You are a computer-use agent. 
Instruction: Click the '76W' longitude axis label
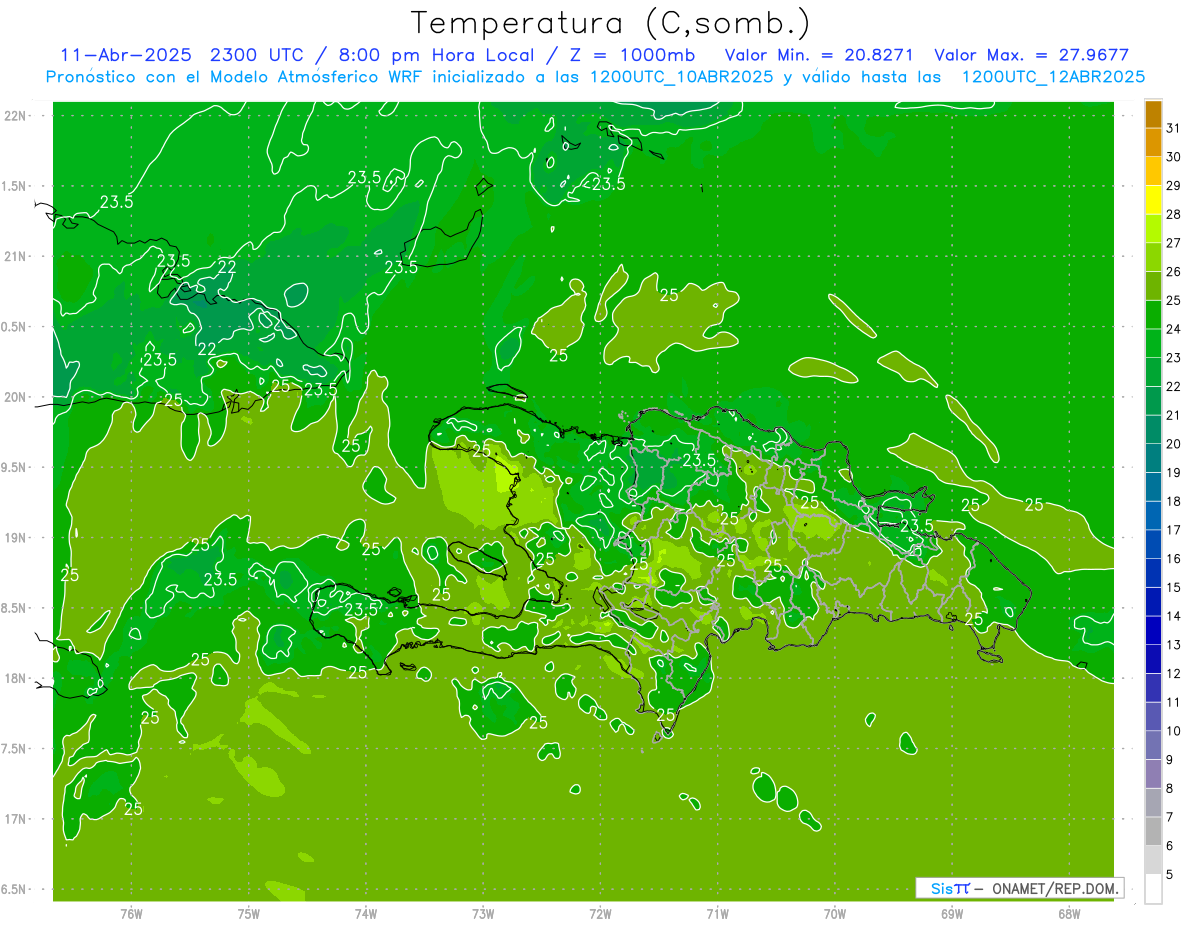(x=131, y=914)
